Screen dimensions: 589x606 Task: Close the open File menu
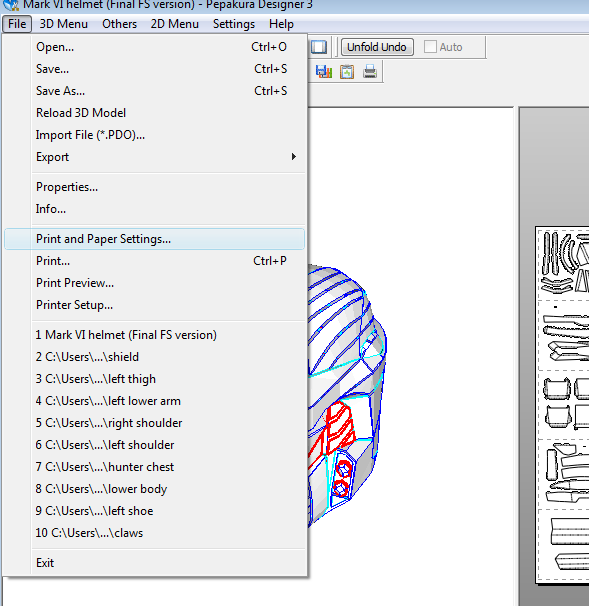click(17, 24)
